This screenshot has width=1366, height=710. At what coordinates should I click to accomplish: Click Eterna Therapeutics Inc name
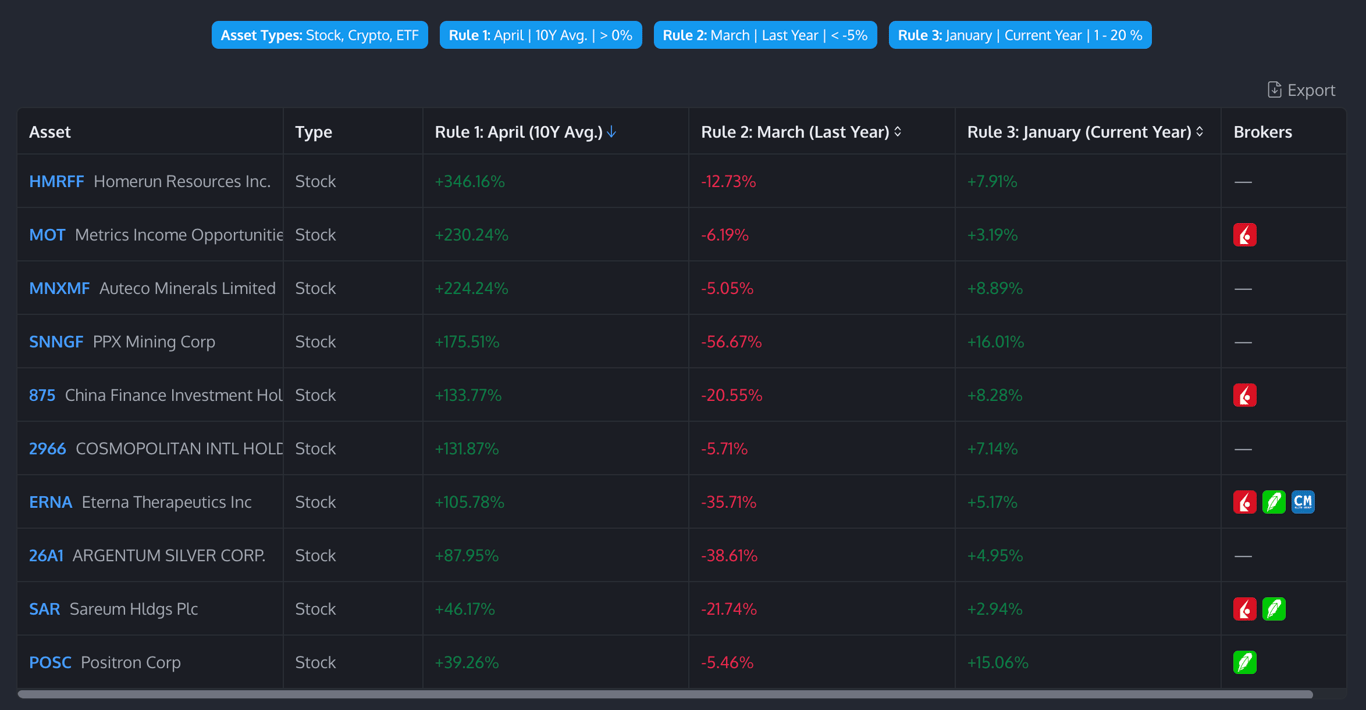tap(167, 502)
